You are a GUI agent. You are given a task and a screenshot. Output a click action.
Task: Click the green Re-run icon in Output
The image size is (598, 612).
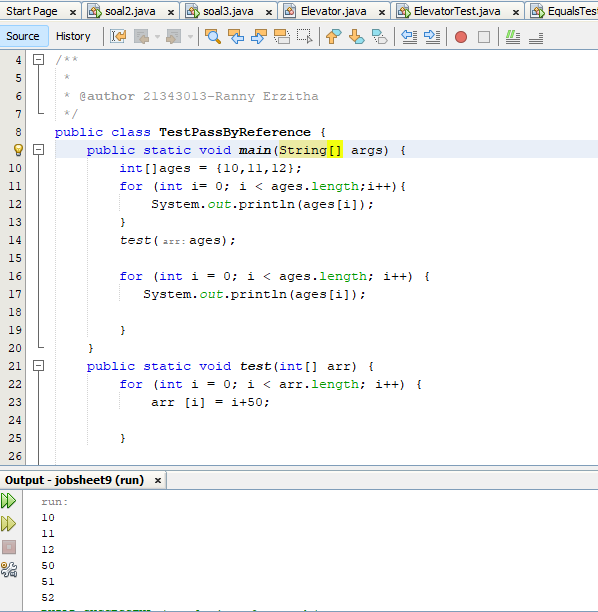coord(8,501)
